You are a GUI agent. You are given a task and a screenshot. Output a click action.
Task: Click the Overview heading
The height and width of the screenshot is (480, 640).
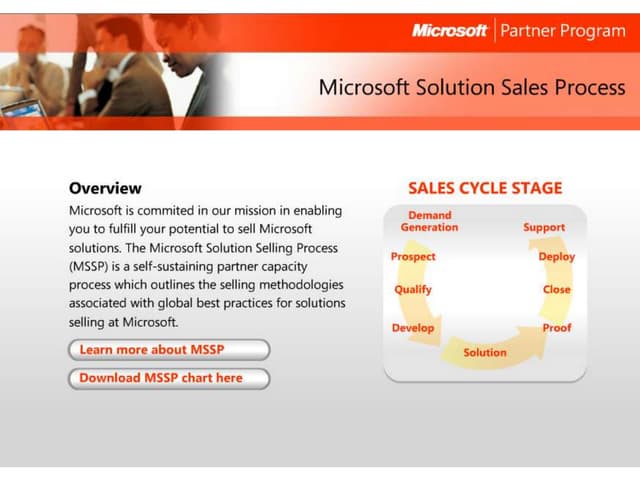tap(105, 188)
